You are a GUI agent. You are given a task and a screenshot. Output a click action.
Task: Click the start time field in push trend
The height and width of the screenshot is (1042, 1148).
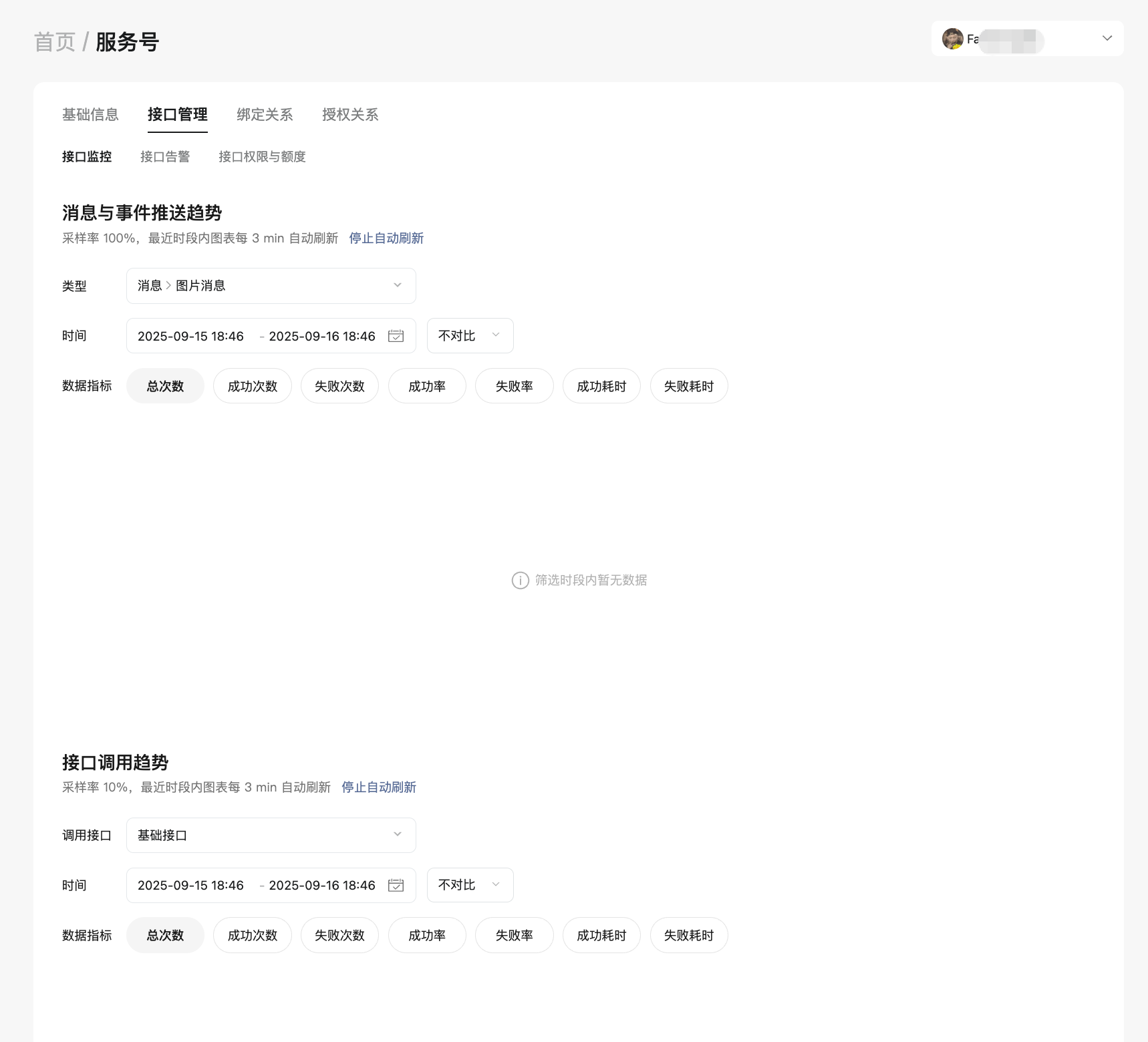[x=190, y=336]
